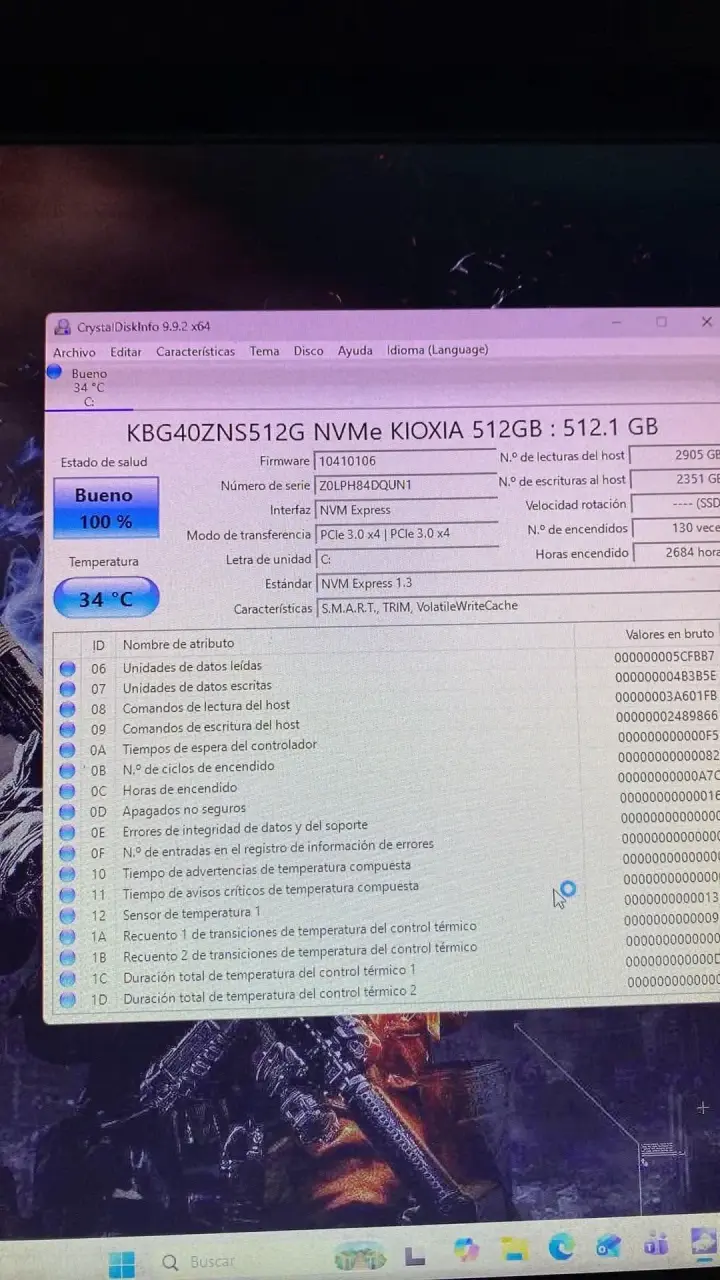Screen dimensions: 720x1280
Task: Open the Disco menu
Action: click(308, 351)
